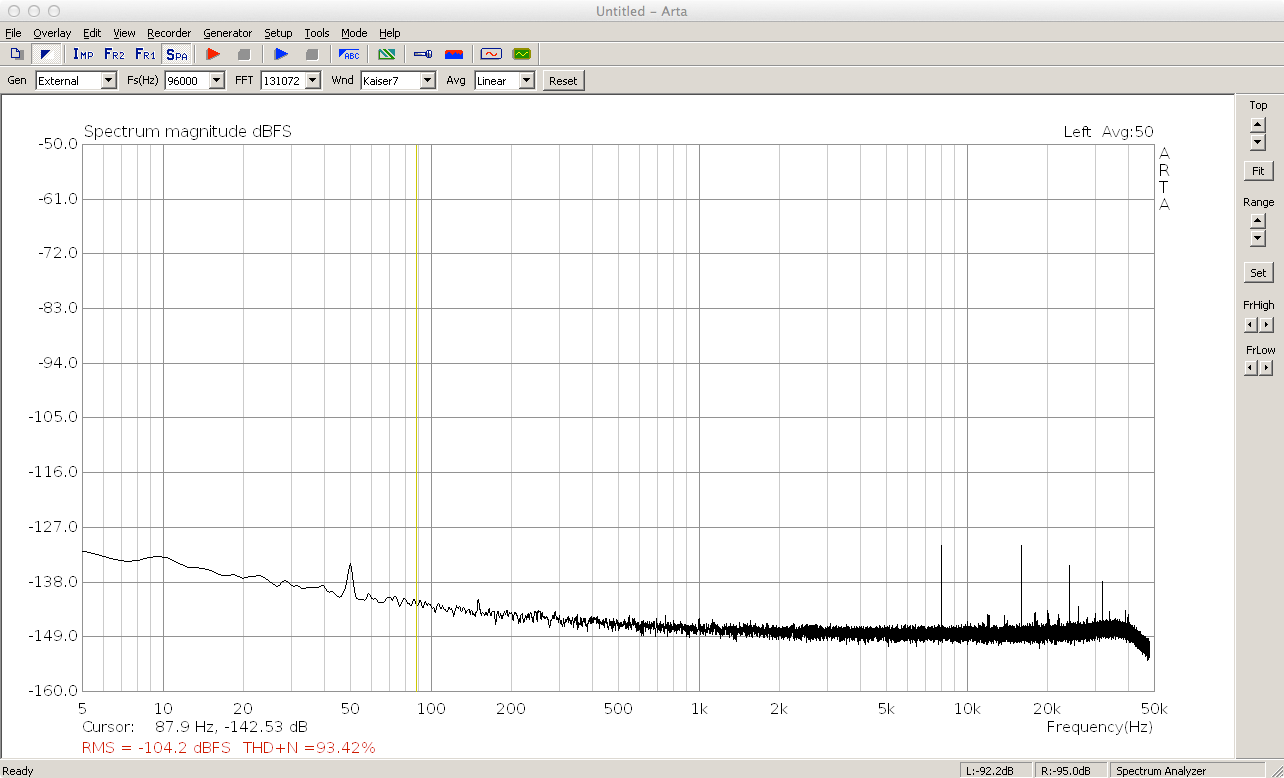Image resolution: width=1284 pixels, height=778 pixels.
Task: Start the generator with the blue play icon
Action: pos(281,54)
